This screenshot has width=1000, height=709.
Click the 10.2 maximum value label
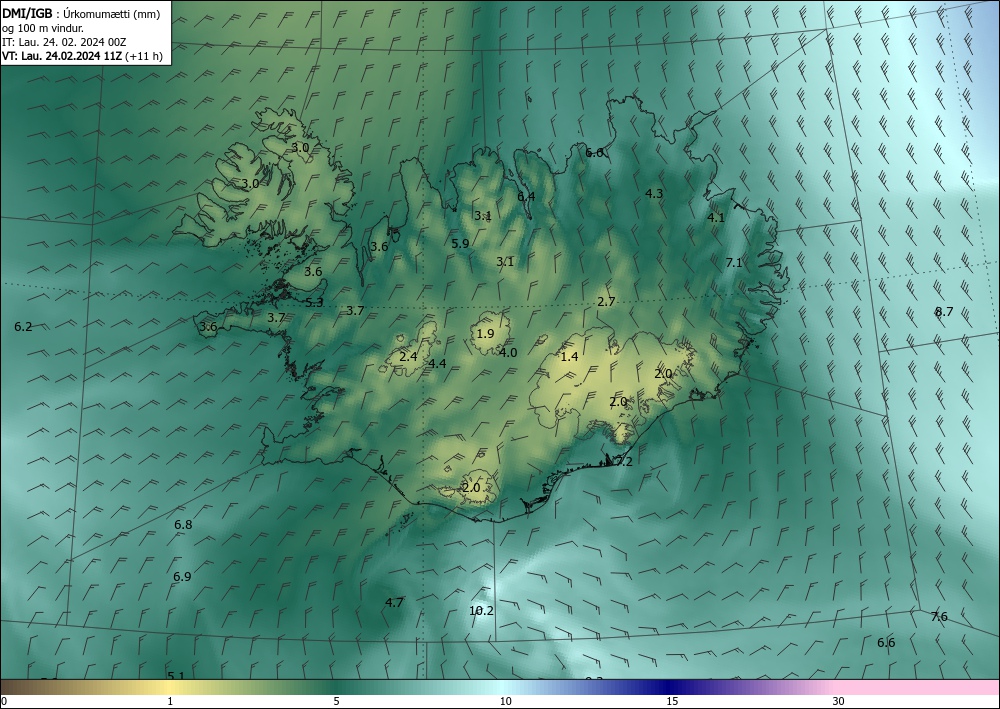point(481,611)
